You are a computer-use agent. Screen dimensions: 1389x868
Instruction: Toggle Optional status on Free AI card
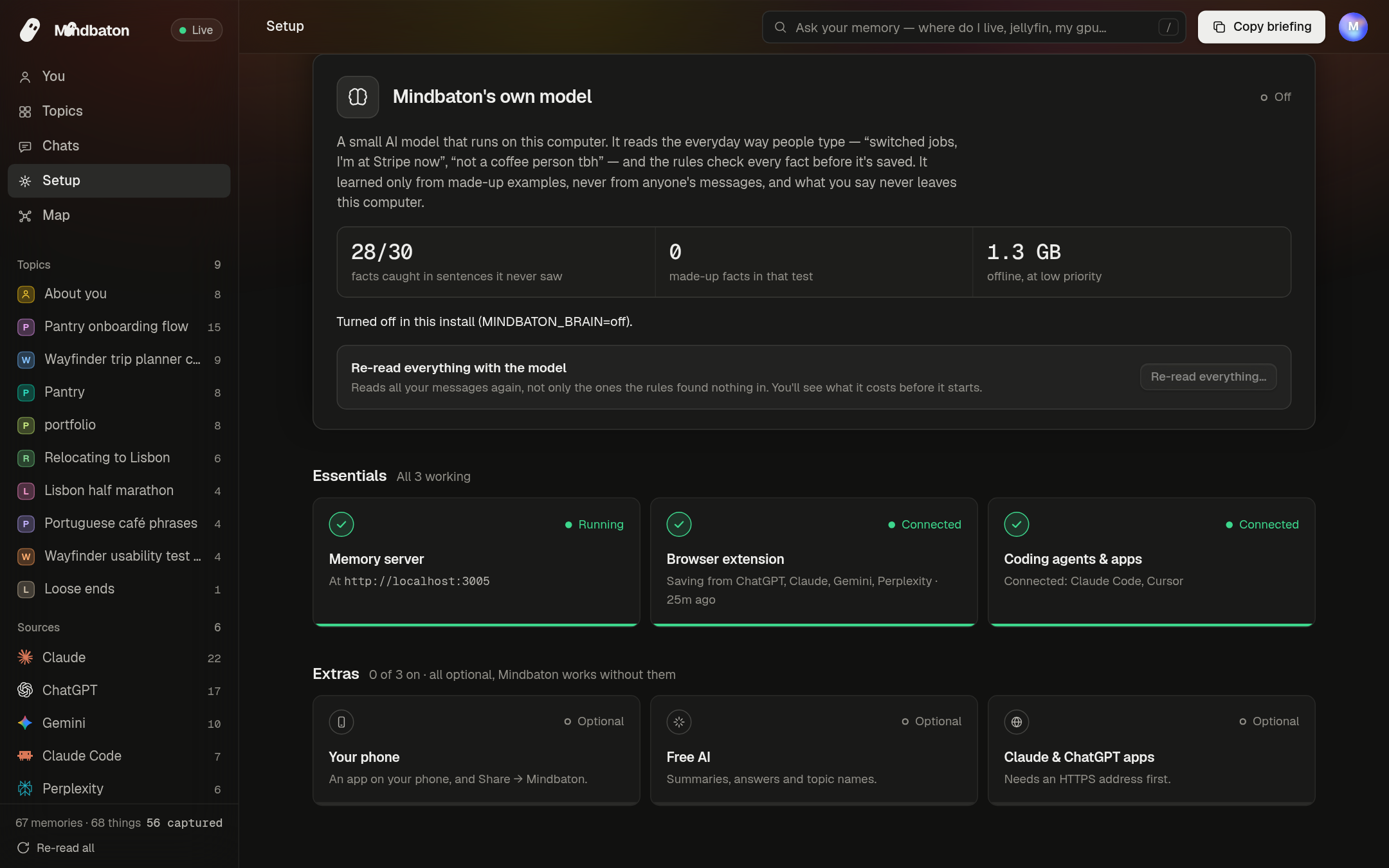(x=931, y=721)
